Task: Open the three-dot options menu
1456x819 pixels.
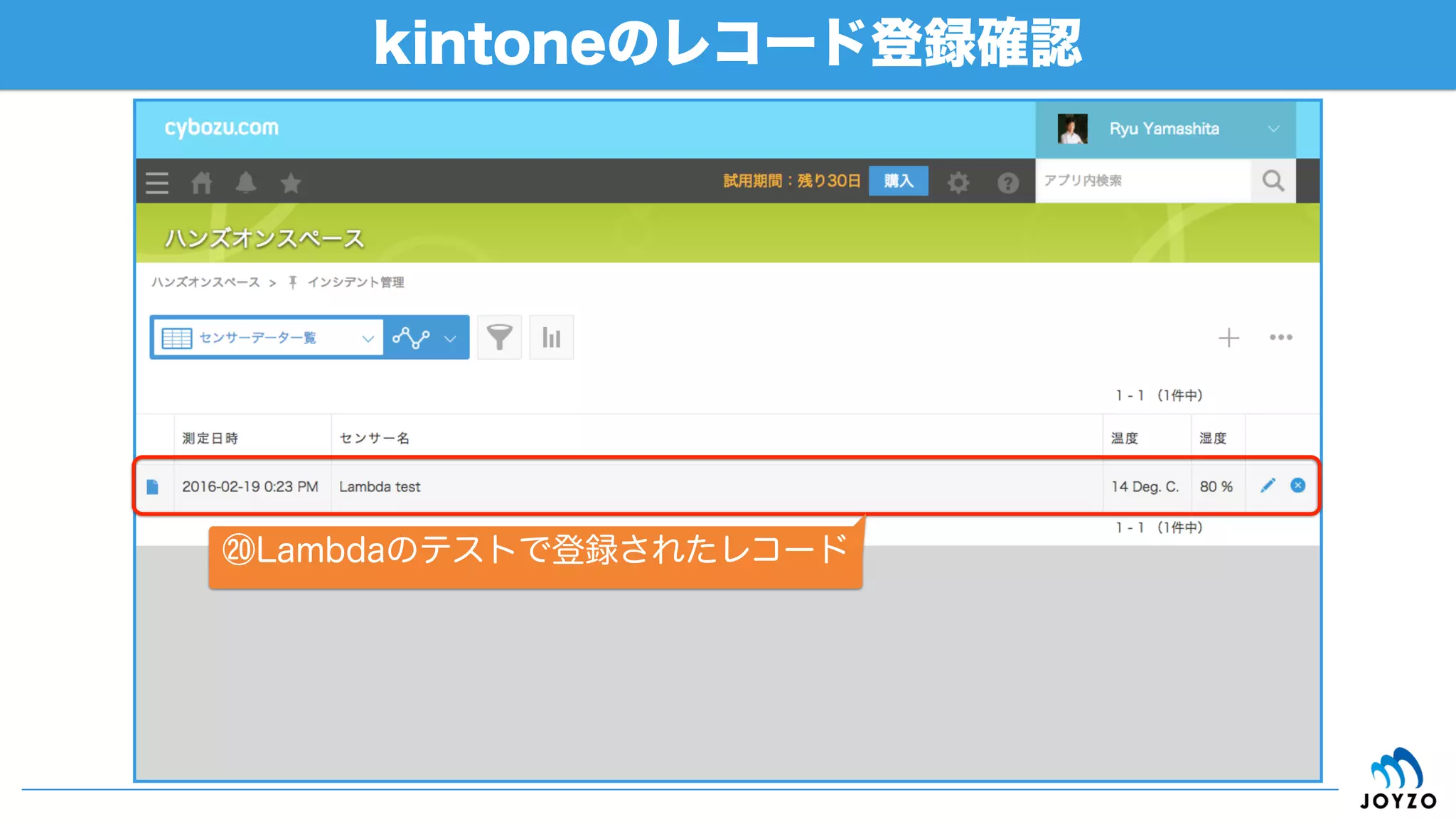Action: tap(1281, 337)
